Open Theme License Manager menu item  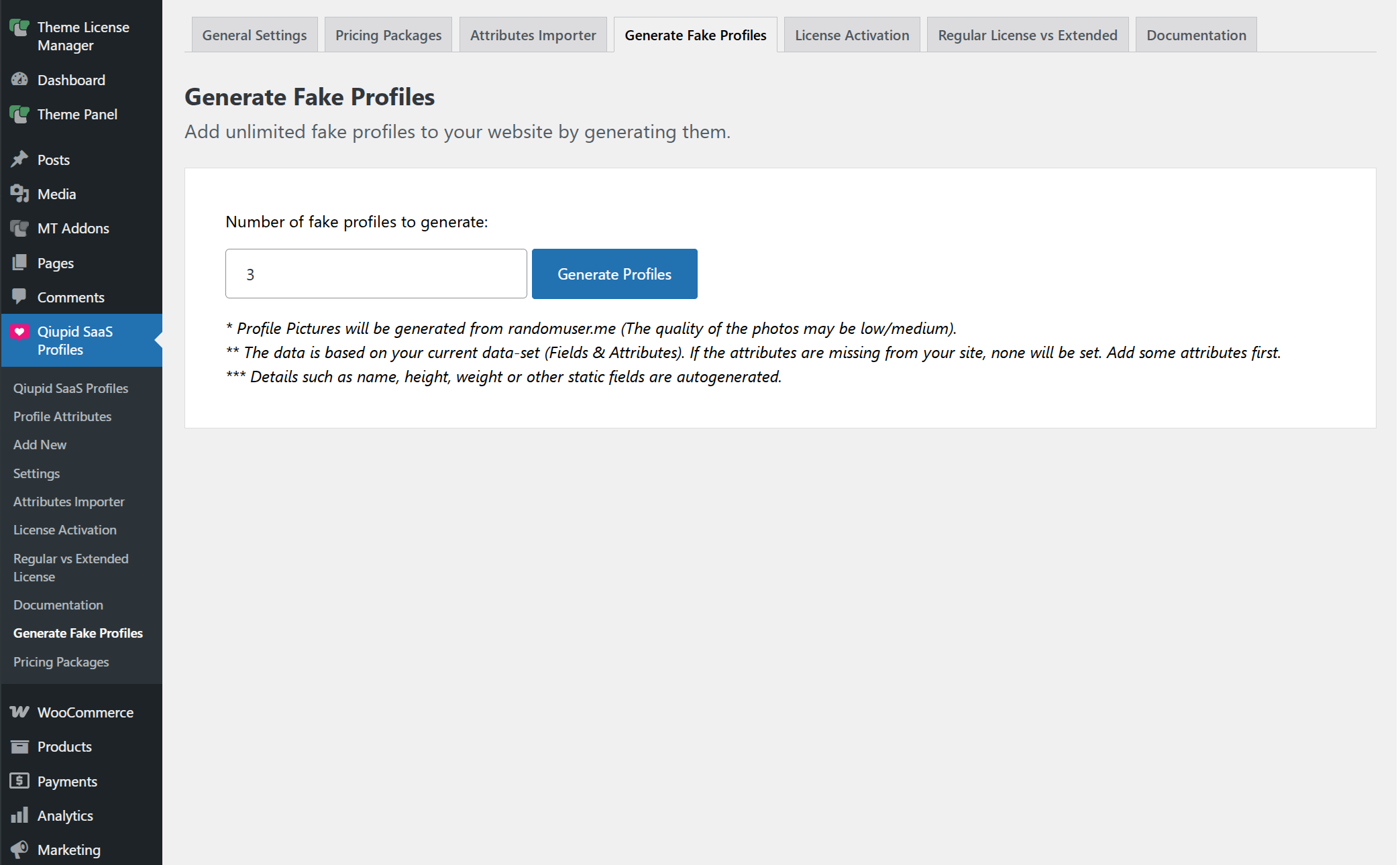(83, 36)
